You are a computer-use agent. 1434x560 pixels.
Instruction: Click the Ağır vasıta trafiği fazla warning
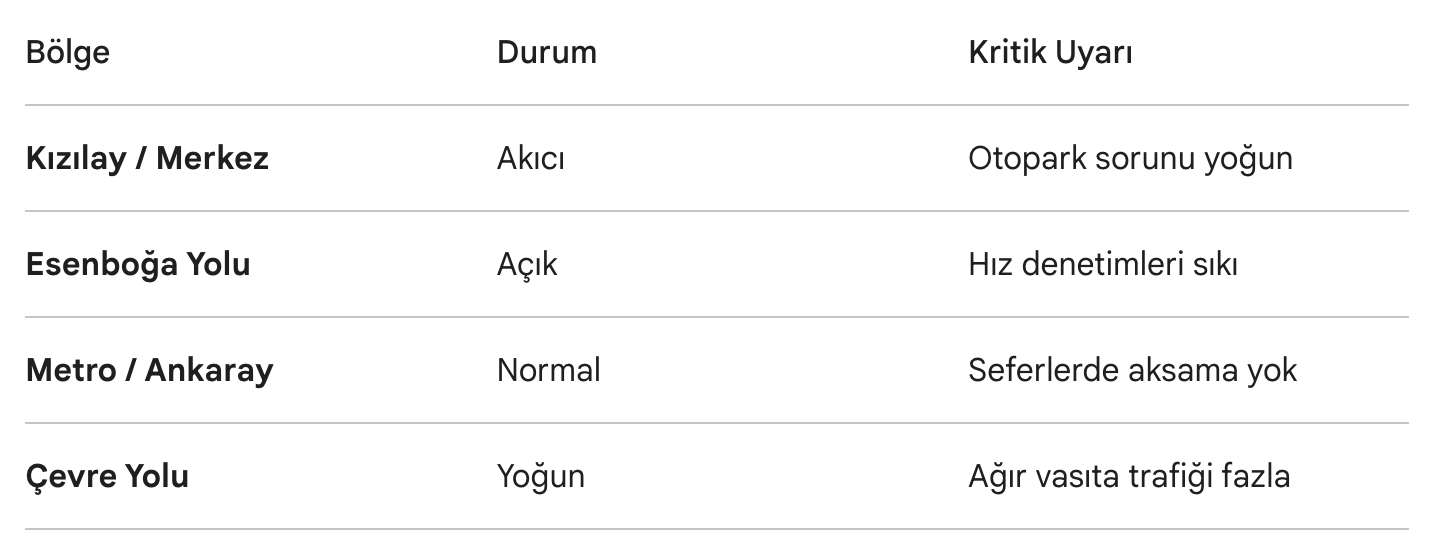[1129, 476]
